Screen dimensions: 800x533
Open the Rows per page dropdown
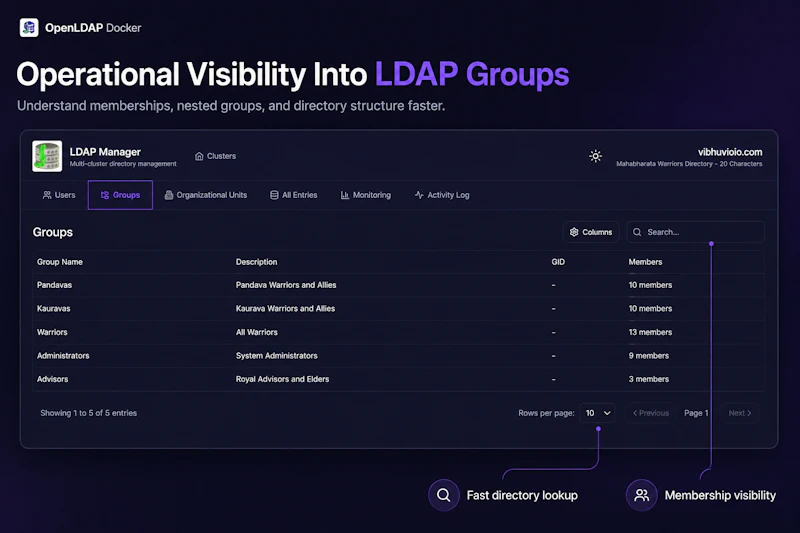click(597, 413)
